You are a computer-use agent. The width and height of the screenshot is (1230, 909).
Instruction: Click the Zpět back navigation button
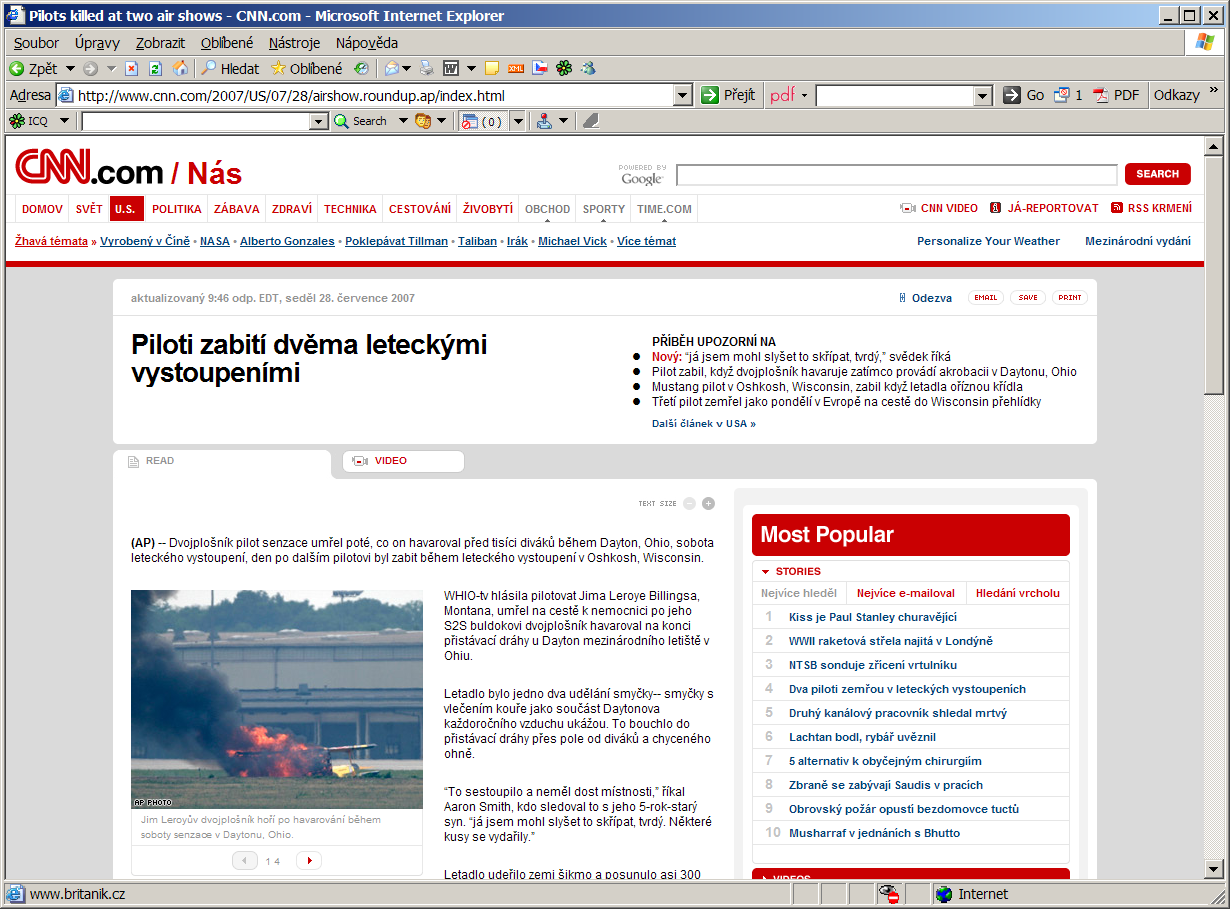click(x=34, y=69)
